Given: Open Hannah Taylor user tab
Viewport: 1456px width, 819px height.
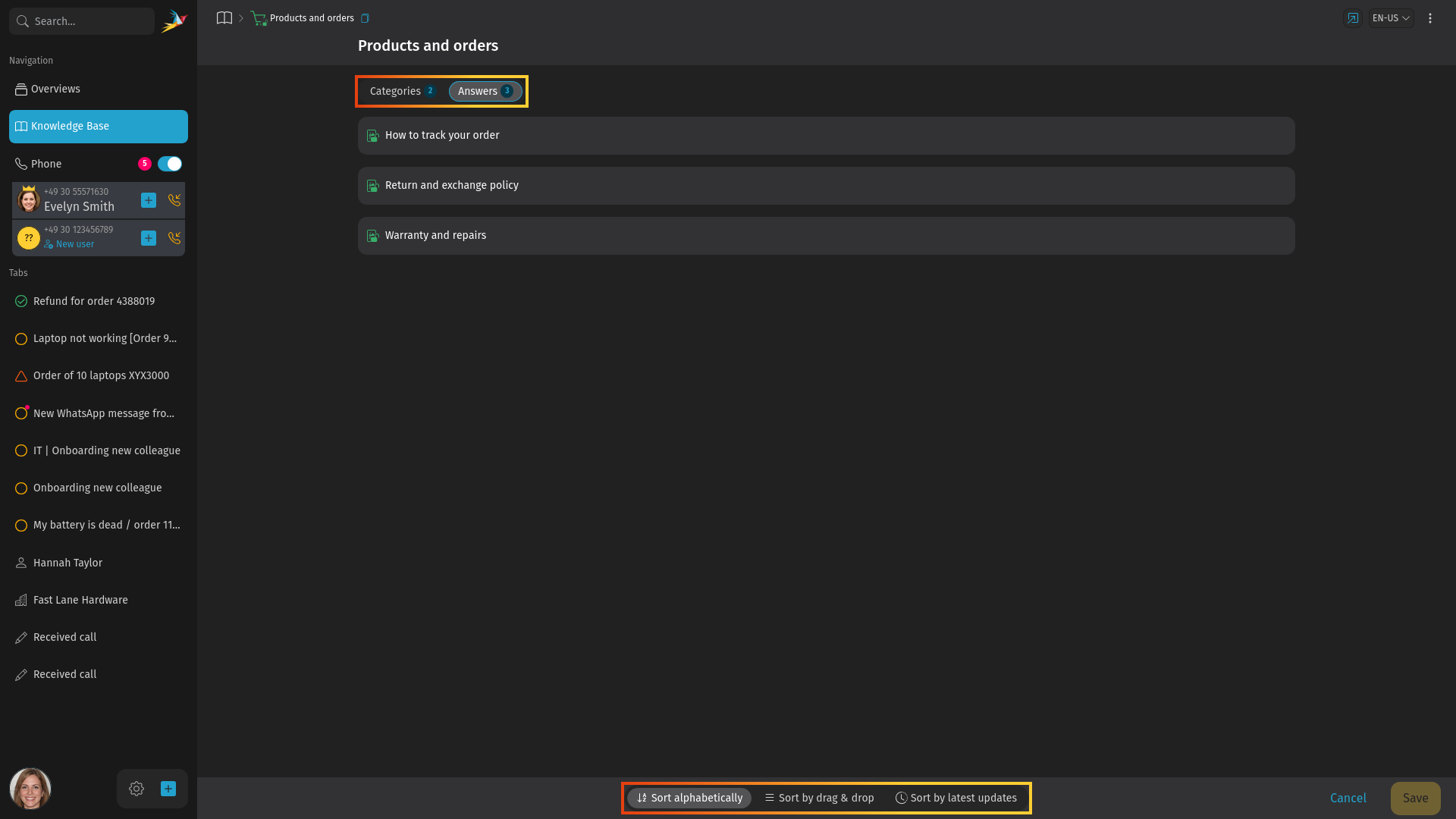Looking at the screenshot, I should tap(99, 563).
